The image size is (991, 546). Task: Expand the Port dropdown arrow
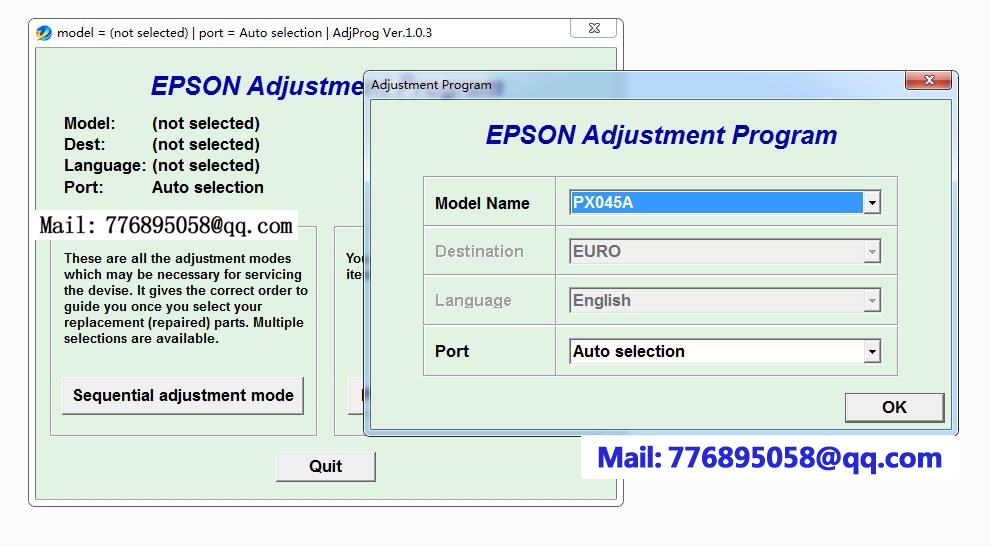tap(872, 352)
